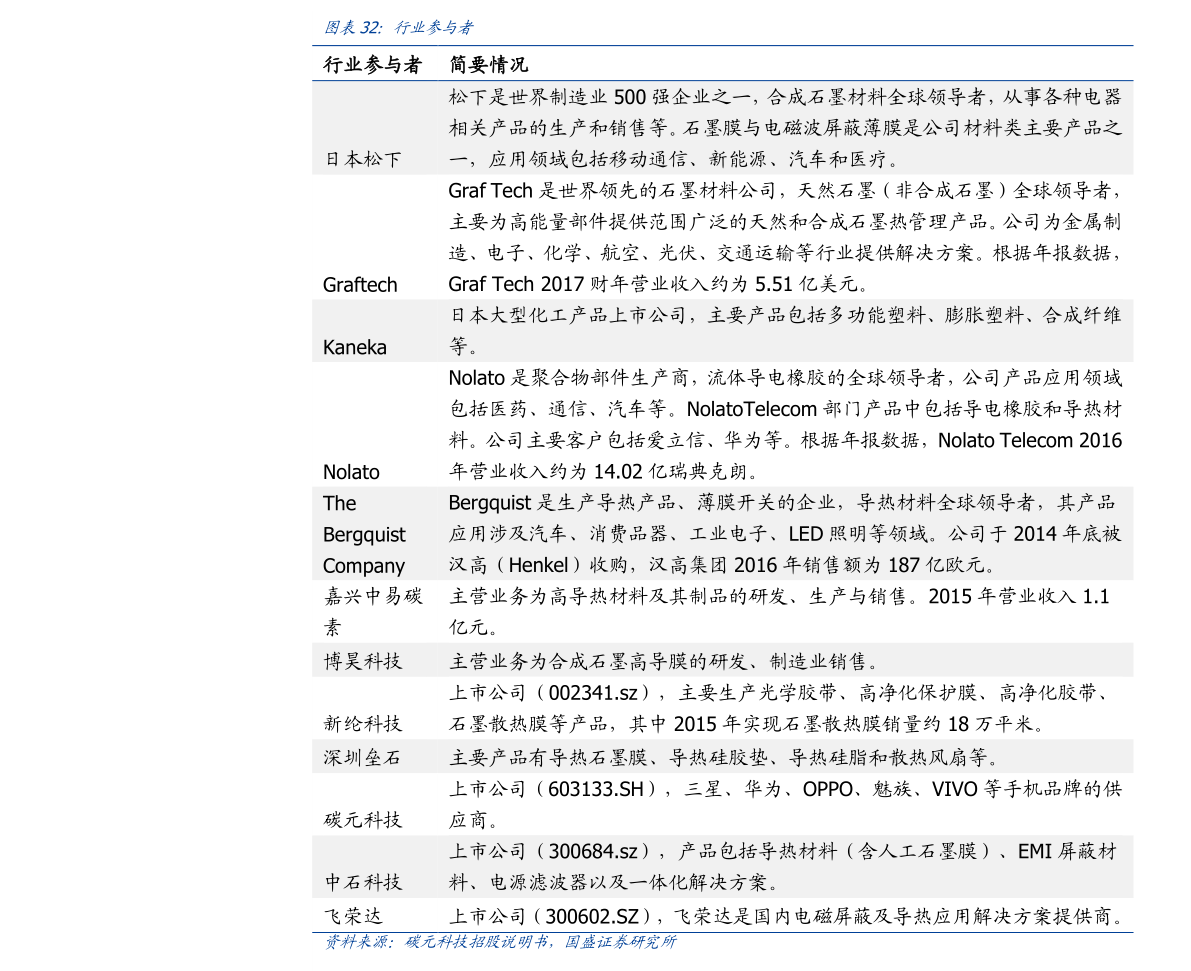The width and height of the screenshot is (1191, 971).
Task: Click the '嘉兴中易碳素' row label
Action: pyautogui.click(x=372, y=612)
